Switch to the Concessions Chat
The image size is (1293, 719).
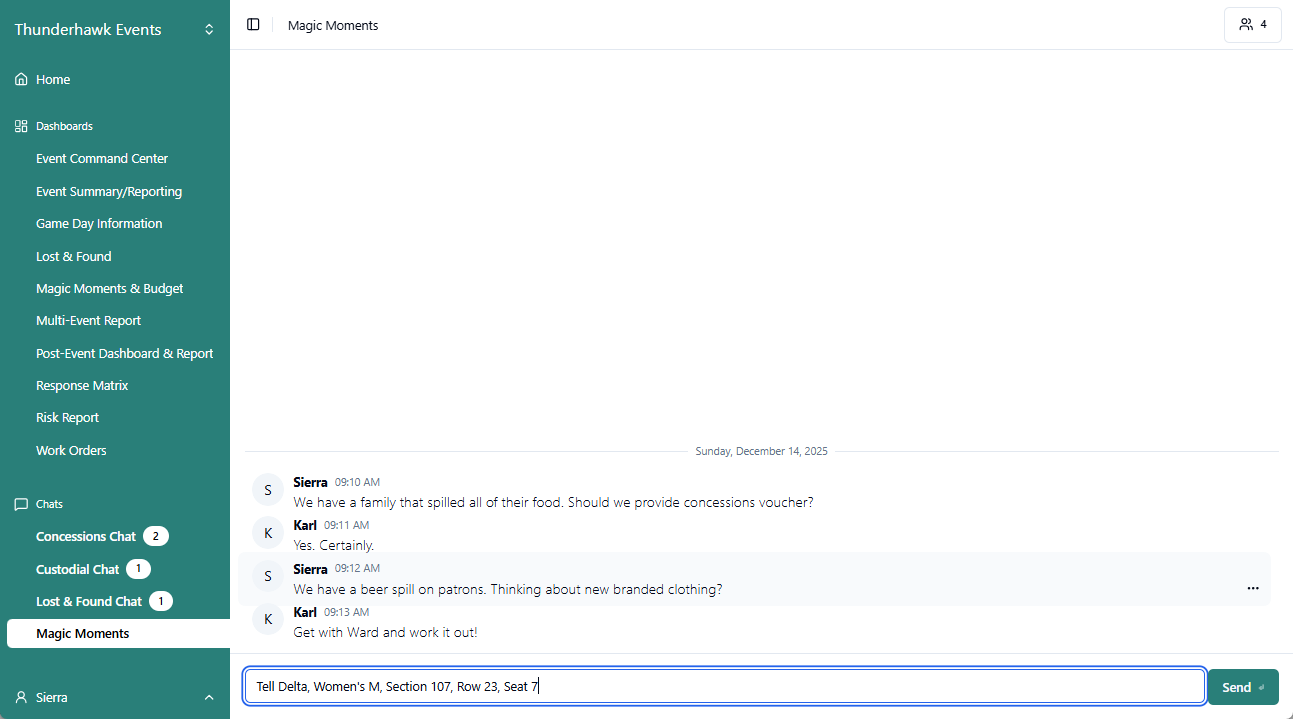(x=84, y=535)
